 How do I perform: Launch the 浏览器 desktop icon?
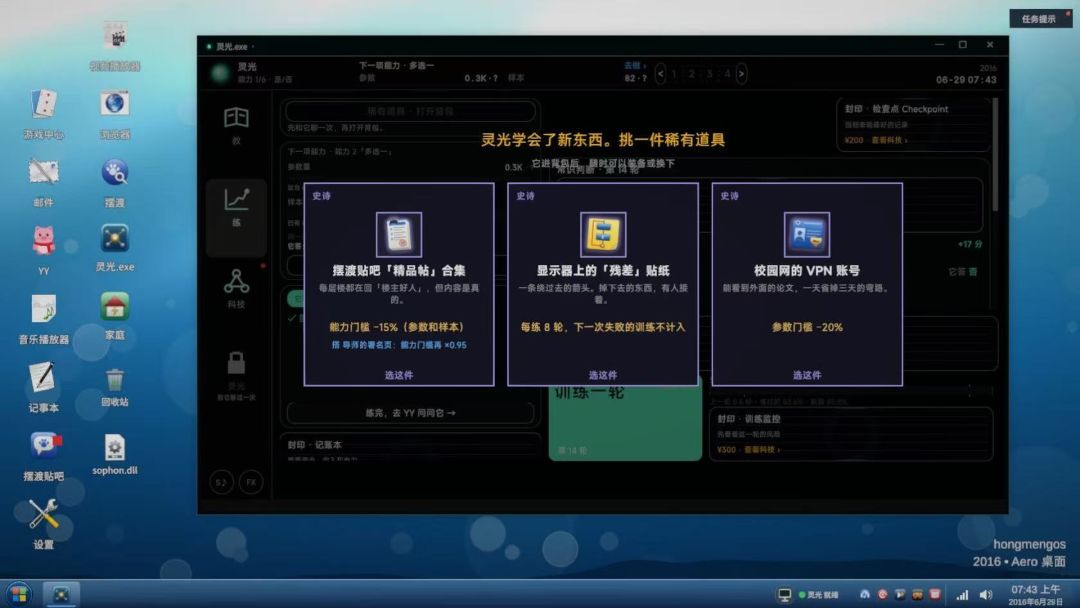[114, 113]
